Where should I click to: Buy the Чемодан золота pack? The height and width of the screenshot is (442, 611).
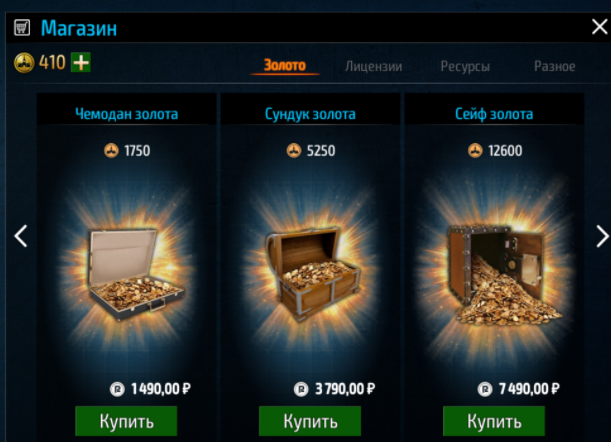pos(126,421)
